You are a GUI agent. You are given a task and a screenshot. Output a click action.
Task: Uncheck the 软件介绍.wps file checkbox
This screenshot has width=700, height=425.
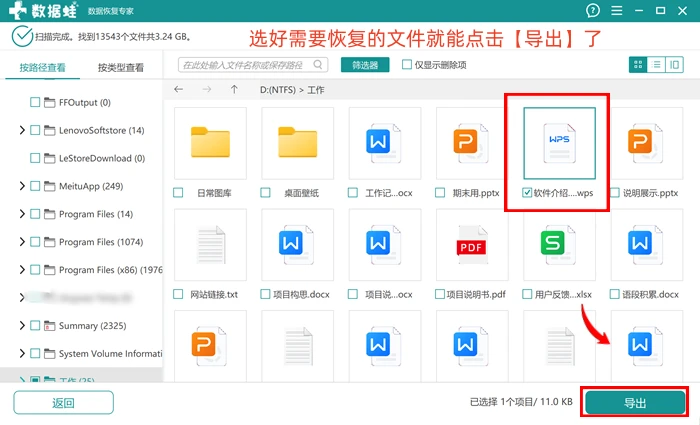[x=527, y=192]
